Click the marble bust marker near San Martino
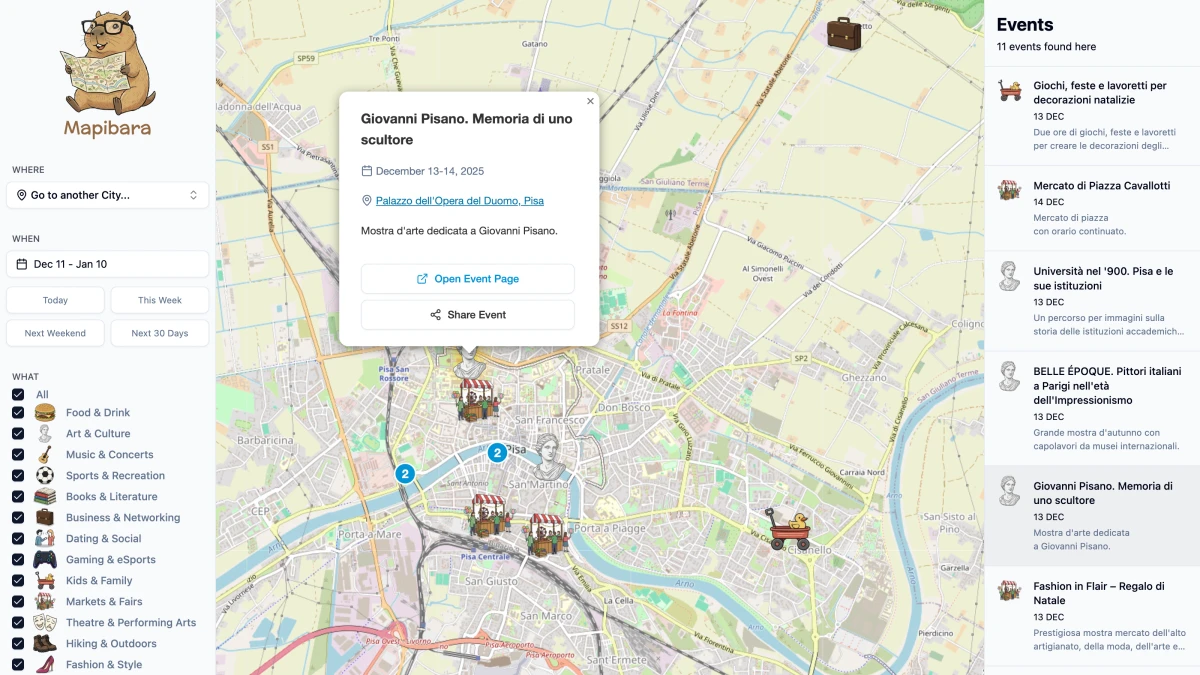The width and height of the screenshot is (1200, 675). pyautogui.click(x=547, y=458)
